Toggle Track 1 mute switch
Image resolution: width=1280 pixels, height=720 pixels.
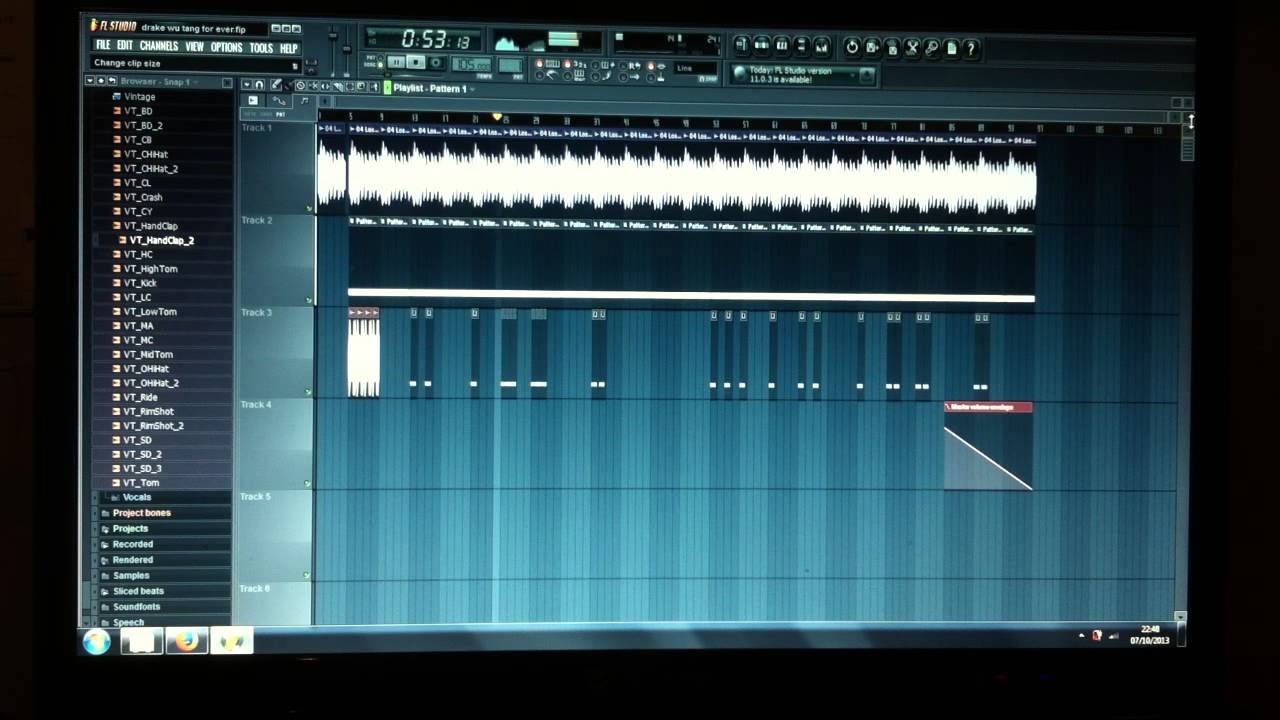click(309, 208)
